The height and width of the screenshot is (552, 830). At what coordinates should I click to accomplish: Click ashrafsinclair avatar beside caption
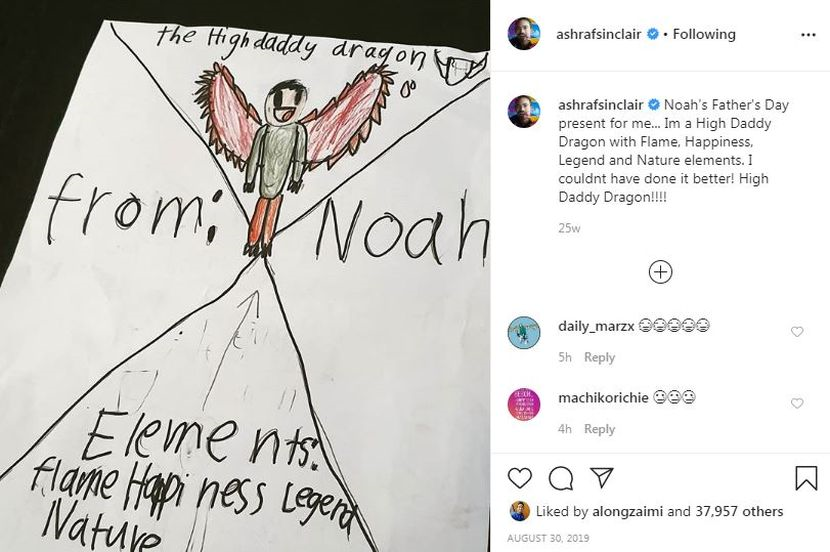(524, 111)
